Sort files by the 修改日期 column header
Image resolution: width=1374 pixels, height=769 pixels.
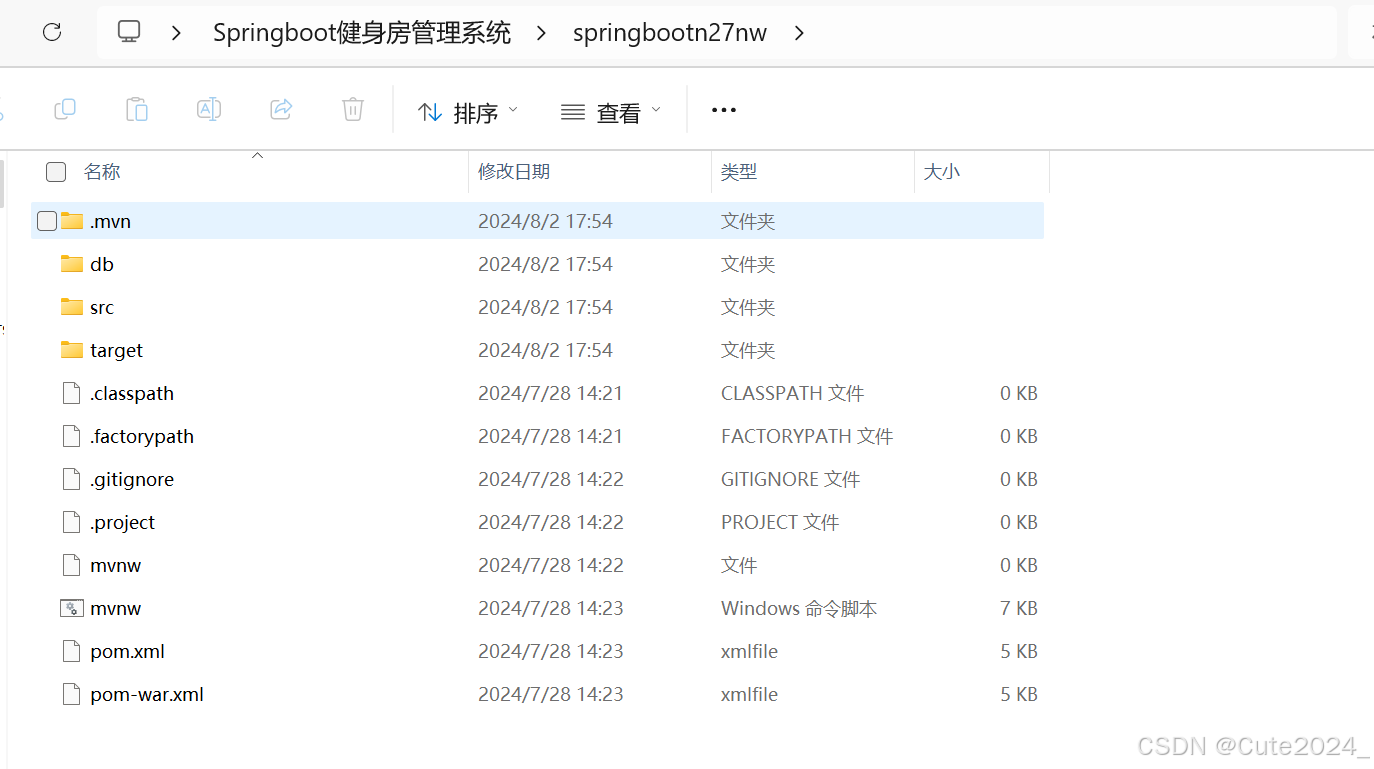click(513, 171)
